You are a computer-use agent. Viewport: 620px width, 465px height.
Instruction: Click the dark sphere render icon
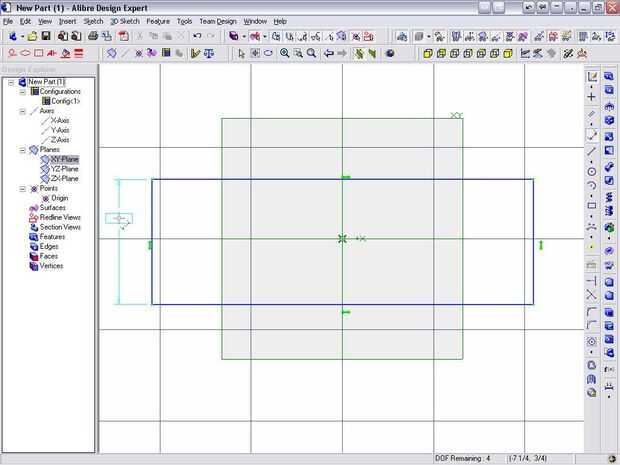point(390,53)
